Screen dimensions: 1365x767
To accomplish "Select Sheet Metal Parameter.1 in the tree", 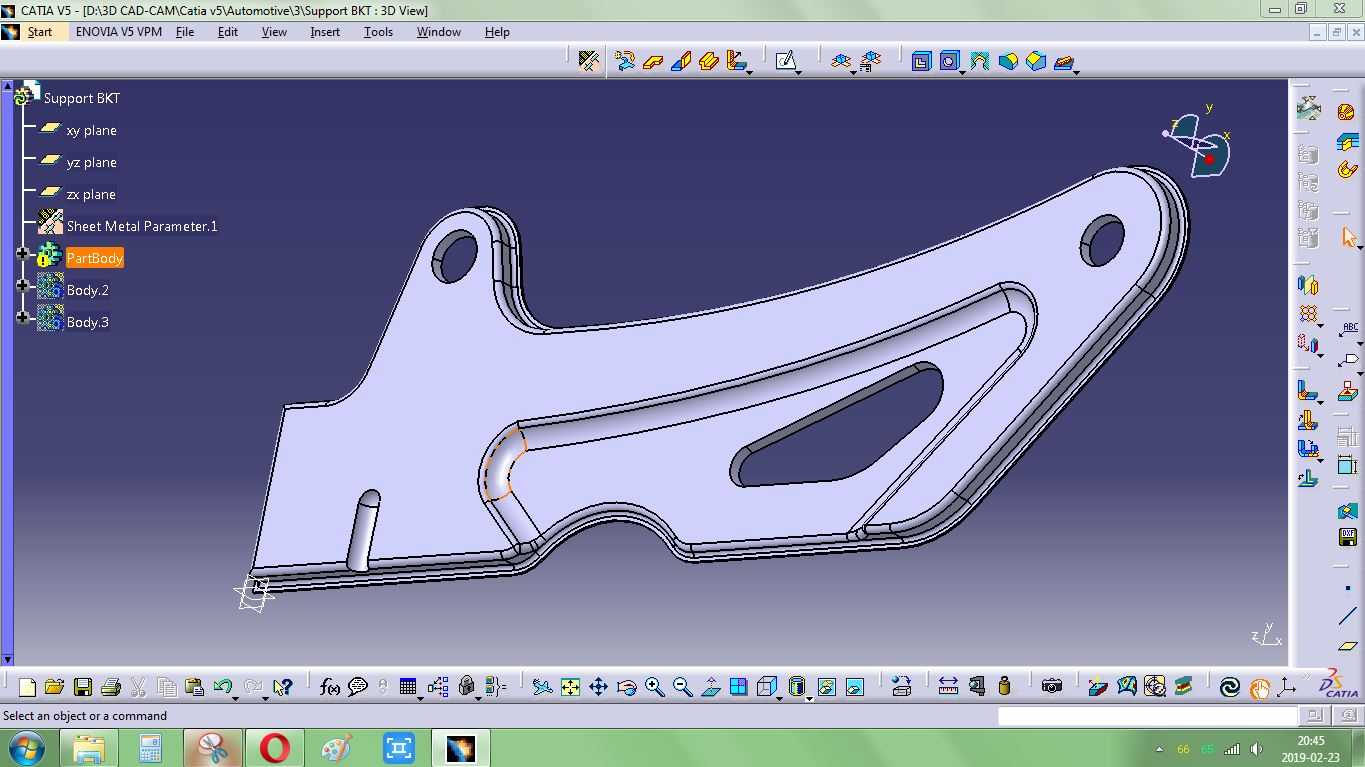I will pyautogui.click(x=142, y=226).
